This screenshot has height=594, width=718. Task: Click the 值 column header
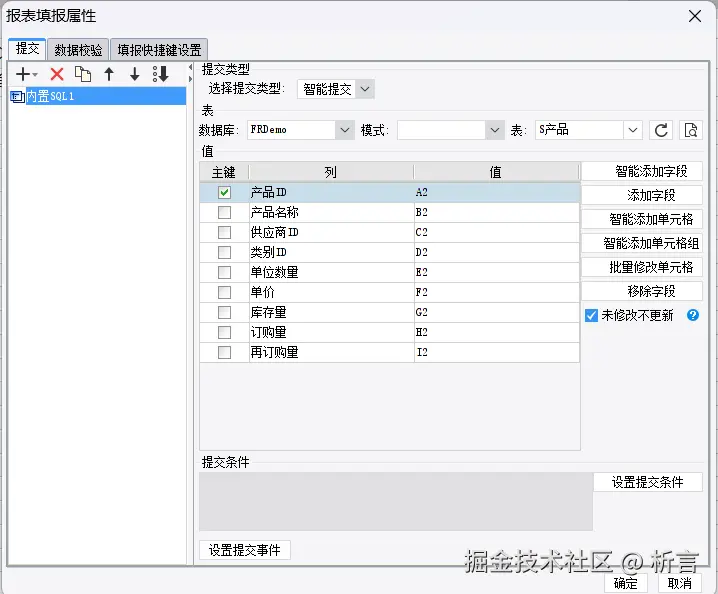pyautogui.click(x=496, y=172)
